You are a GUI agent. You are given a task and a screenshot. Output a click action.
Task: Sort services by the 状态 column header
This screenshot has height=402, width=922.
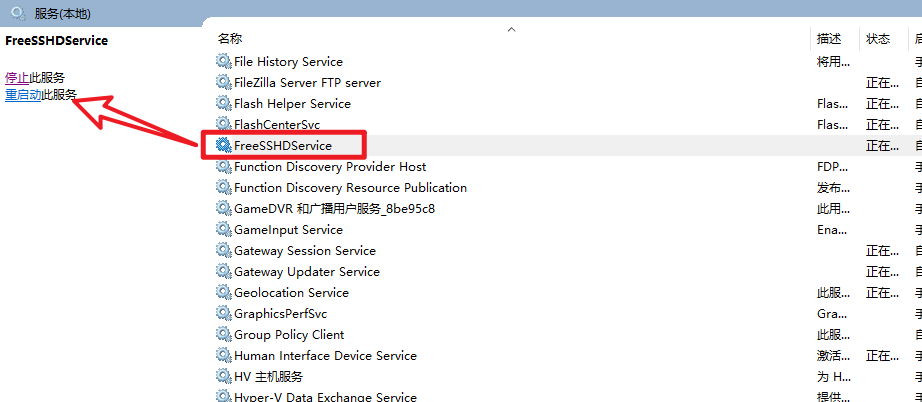coord(878,39)
